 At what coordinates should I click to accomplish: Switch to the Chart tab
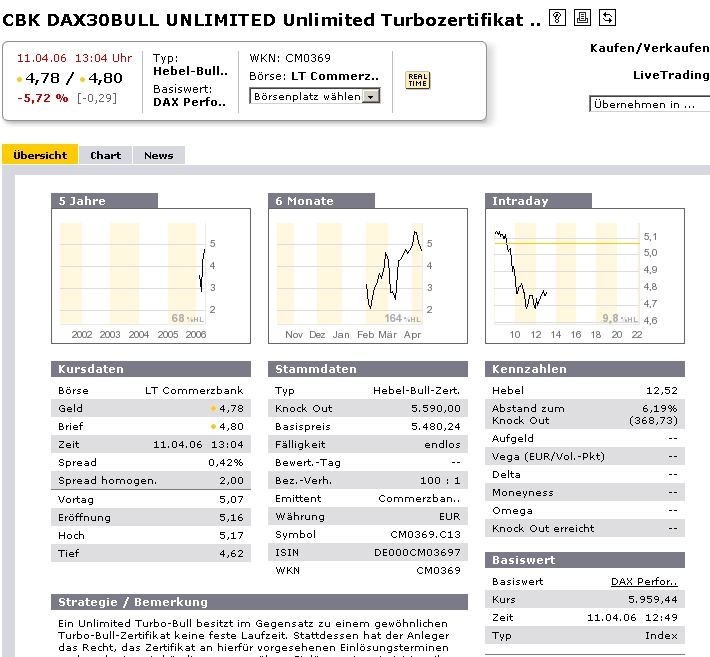coord(106,155)
